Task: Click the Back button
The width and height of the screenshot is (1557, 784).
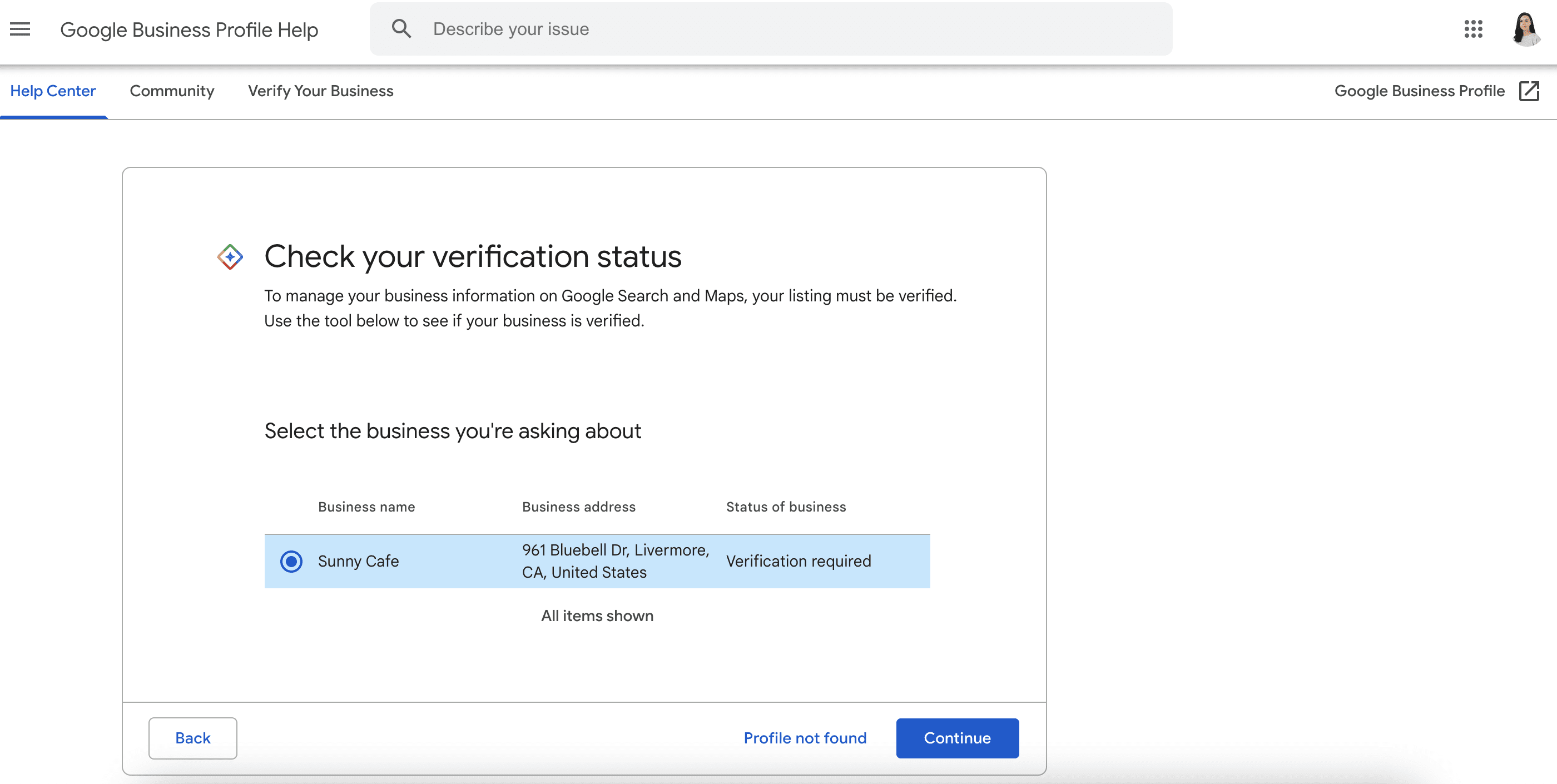Action: pos(193,738)
